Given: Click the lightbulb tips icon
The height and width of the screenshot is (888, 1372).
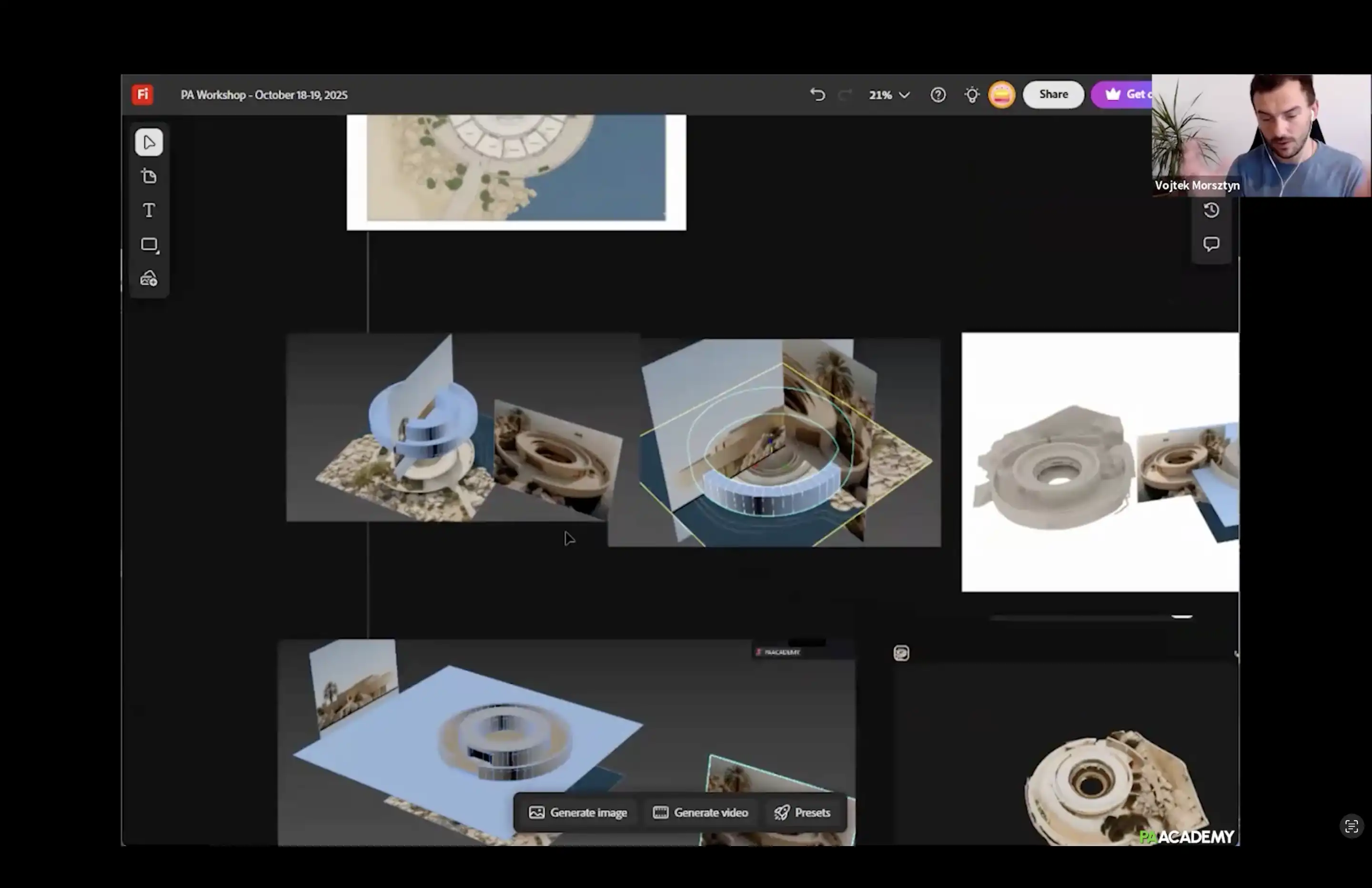Looking at the screenshot, I should 972,95.
